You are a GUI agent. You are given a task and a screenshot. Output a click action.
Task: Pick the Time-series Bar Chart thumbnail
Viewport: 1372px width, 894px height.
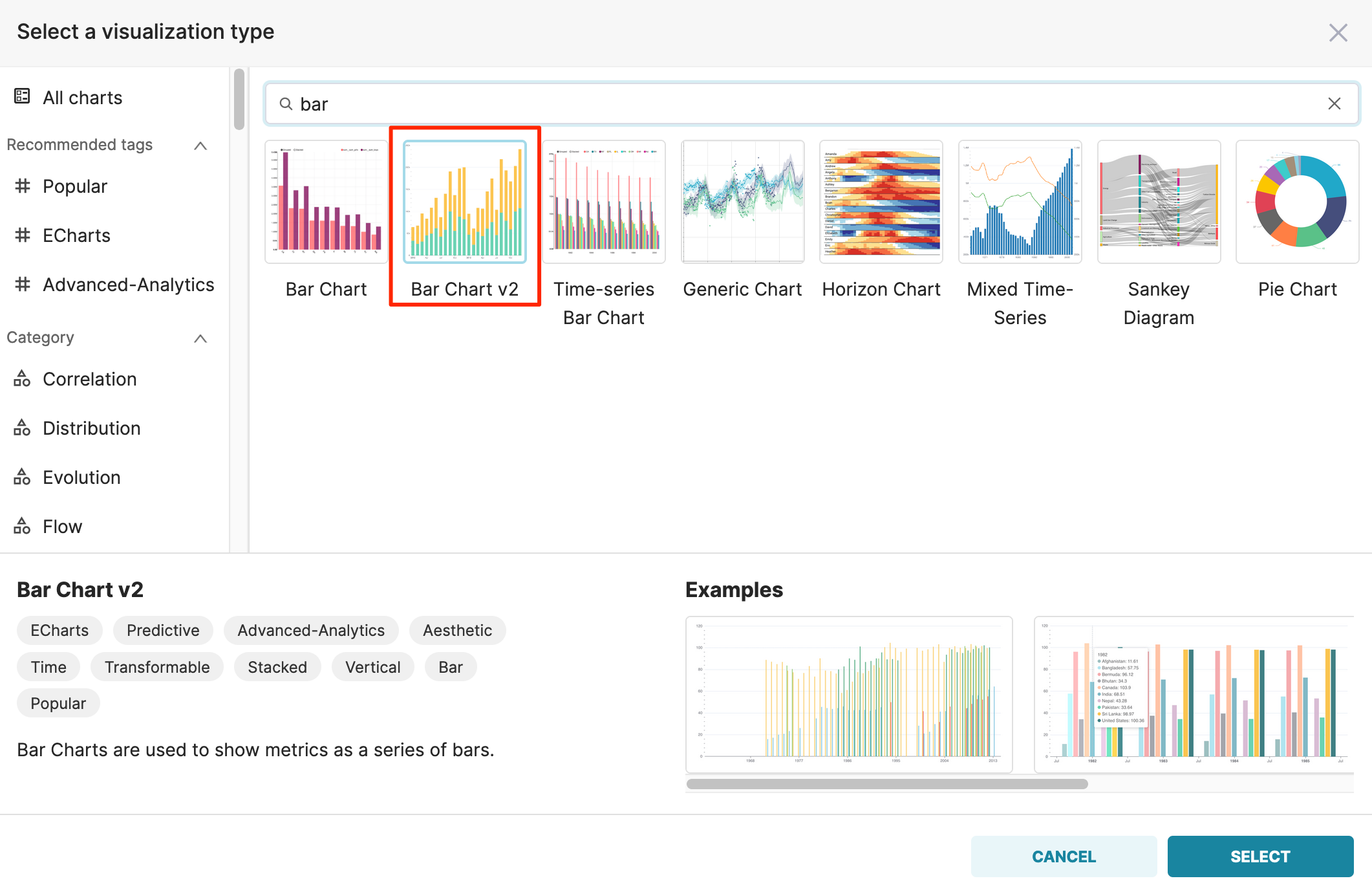pyautogui.click(x=603, y=202)
